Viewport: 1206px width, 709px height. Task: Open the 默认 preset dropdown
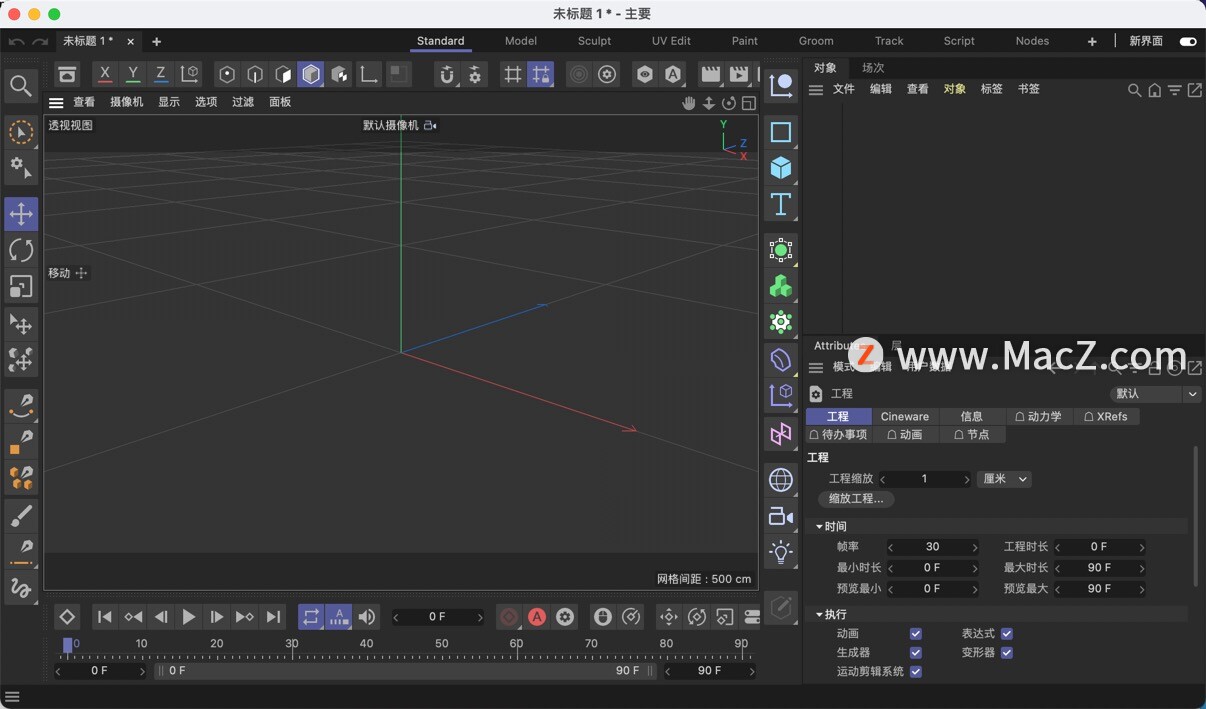tap(1155, 394)
